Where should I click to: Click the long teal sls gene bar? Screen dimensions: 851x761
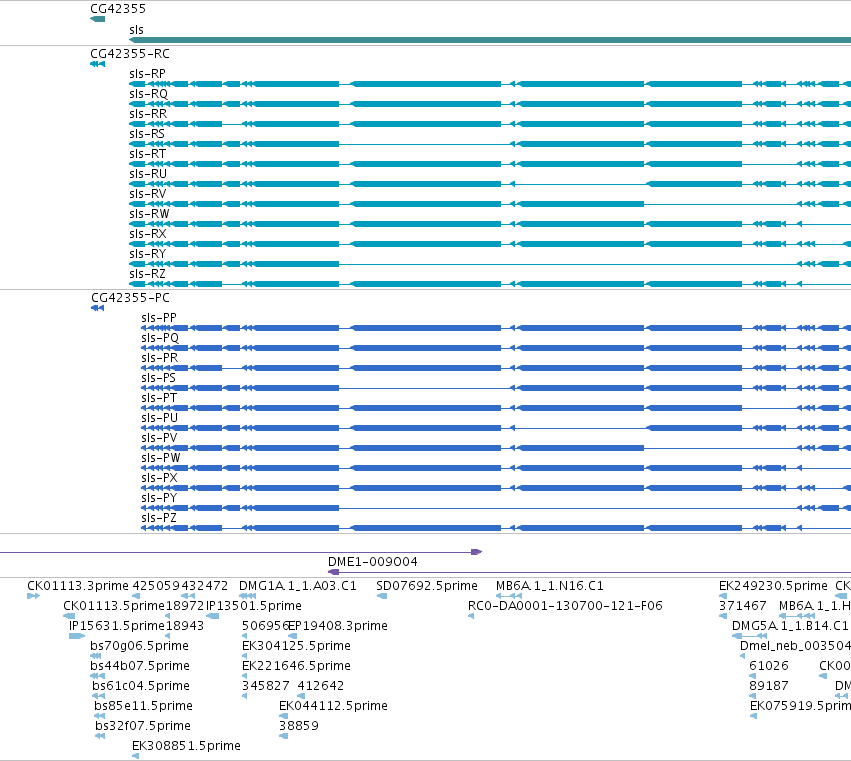pyautogui.click(x=490, y=40)
